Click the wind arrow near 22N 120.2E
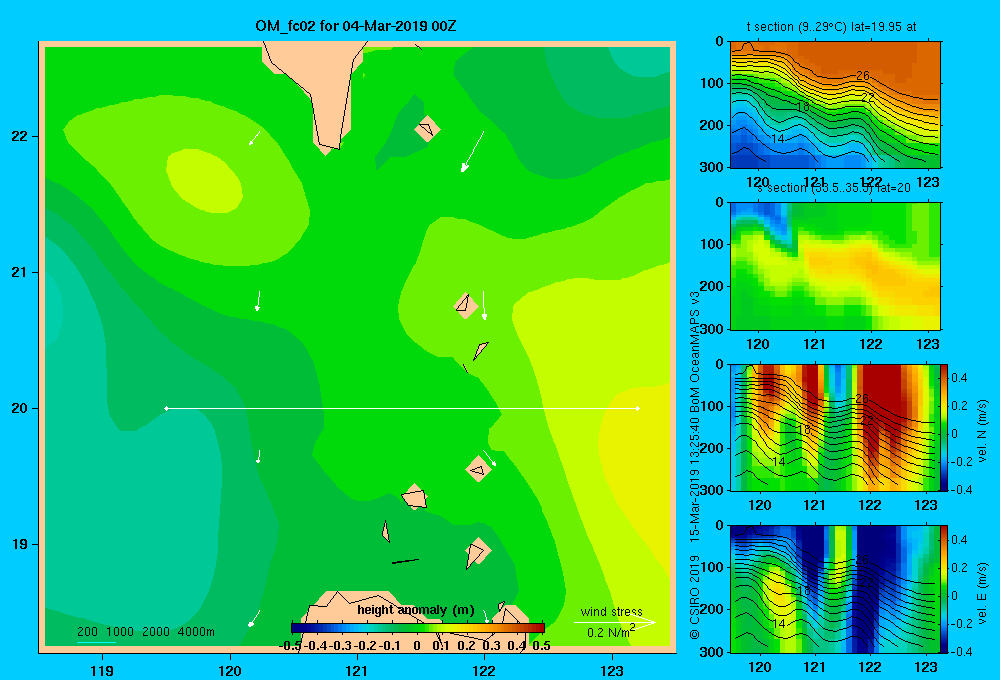 tap(254, 138)
